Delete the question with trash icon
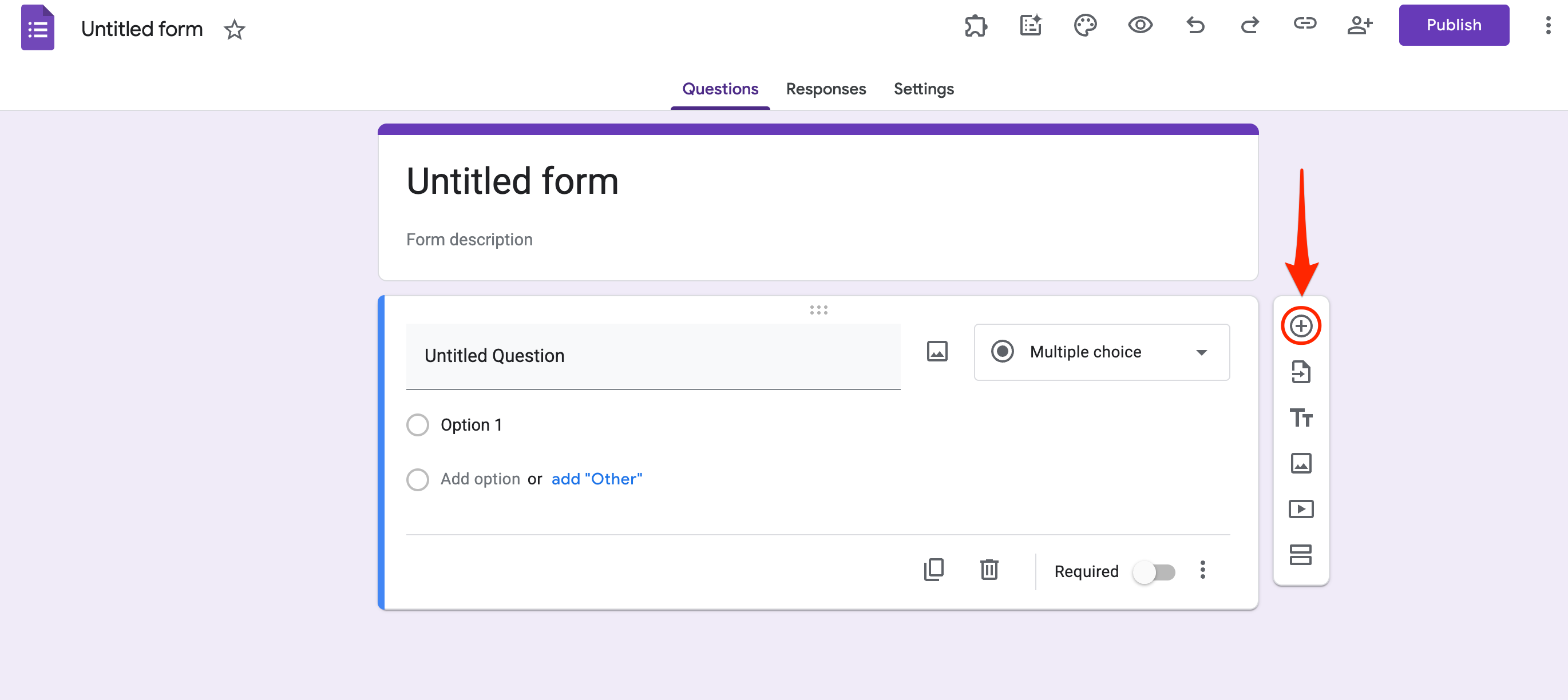Screen dimensions: 1568x700 [988, 570]
